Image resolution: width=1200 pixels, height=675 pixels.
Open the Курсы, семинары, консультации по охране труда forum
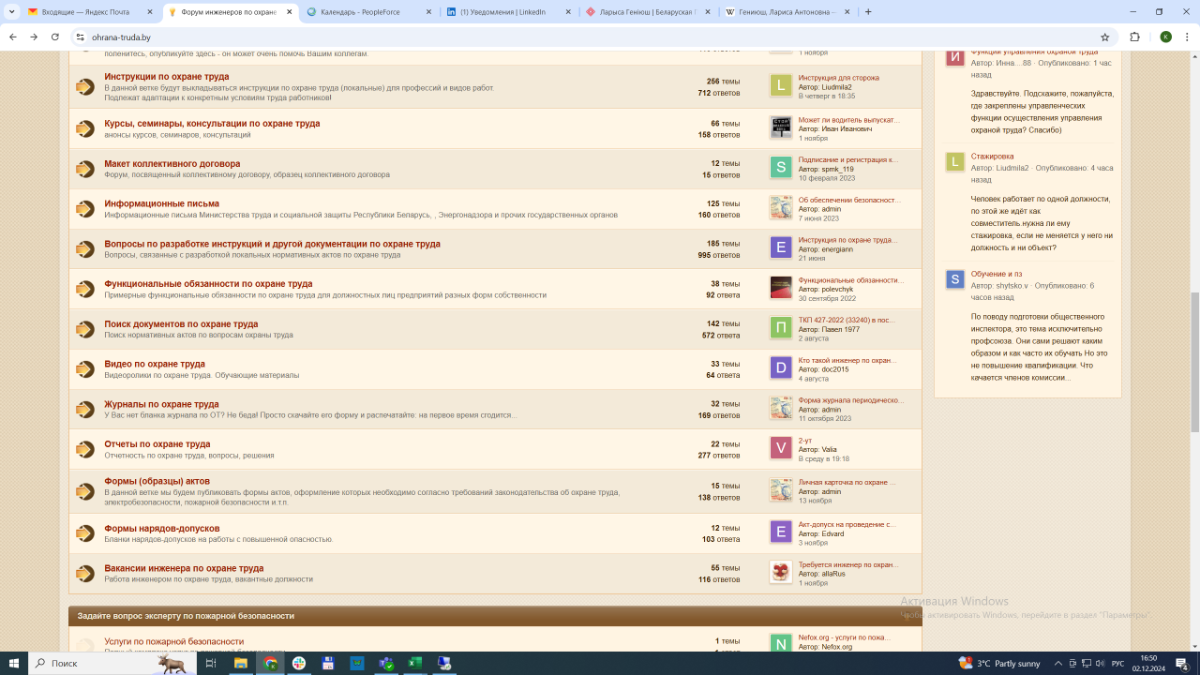pos(212,123)
